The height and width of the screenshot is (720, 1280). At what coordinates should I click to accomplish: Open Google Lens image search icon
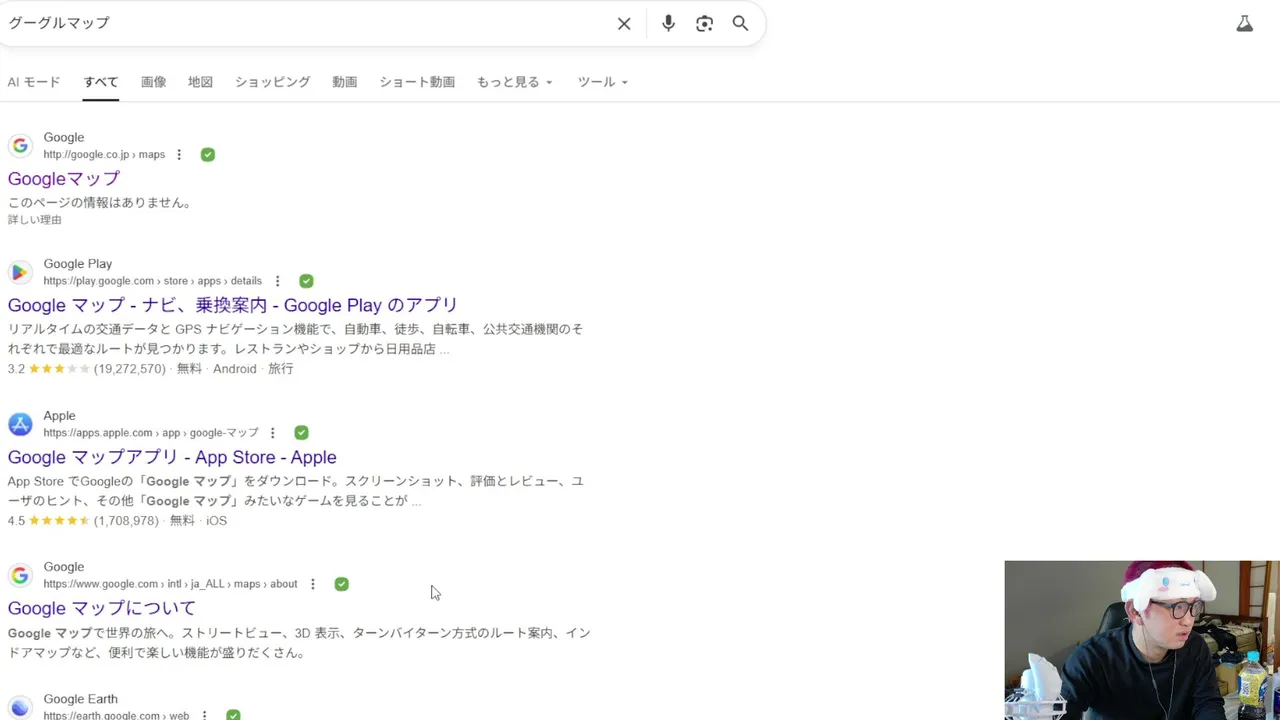pos(705,23)
